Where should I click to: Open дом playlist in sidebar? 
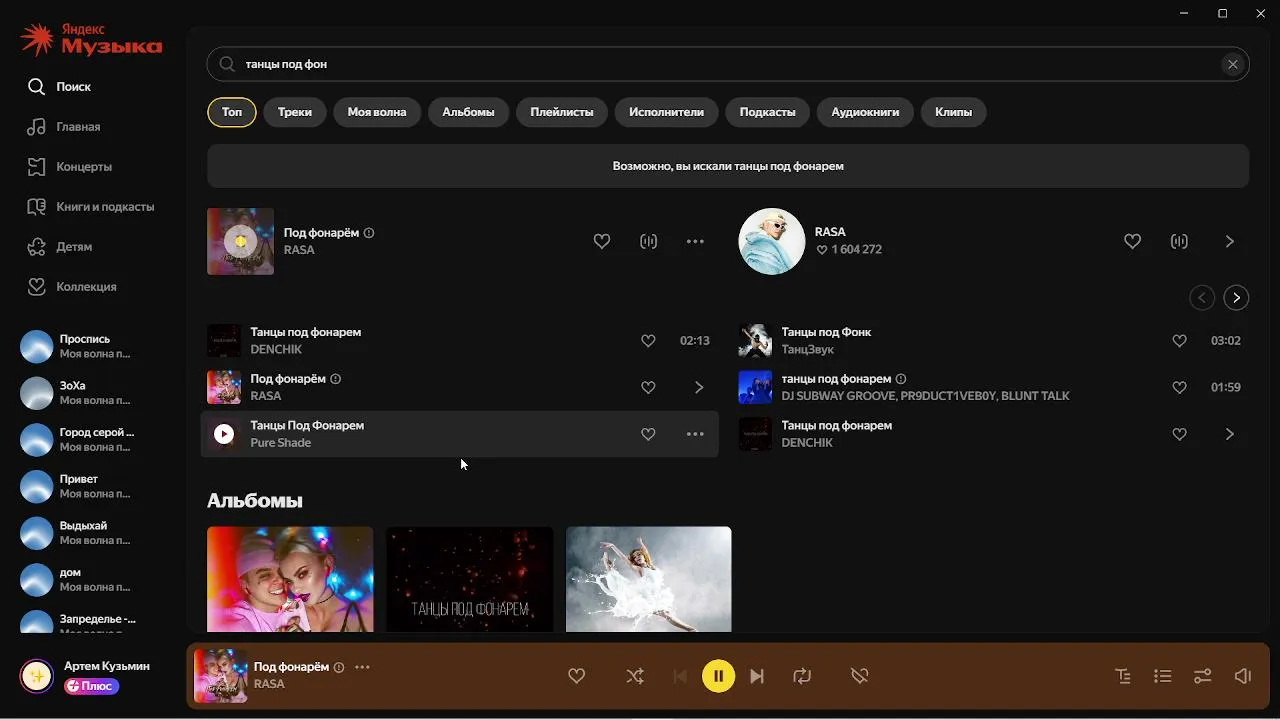80,580
